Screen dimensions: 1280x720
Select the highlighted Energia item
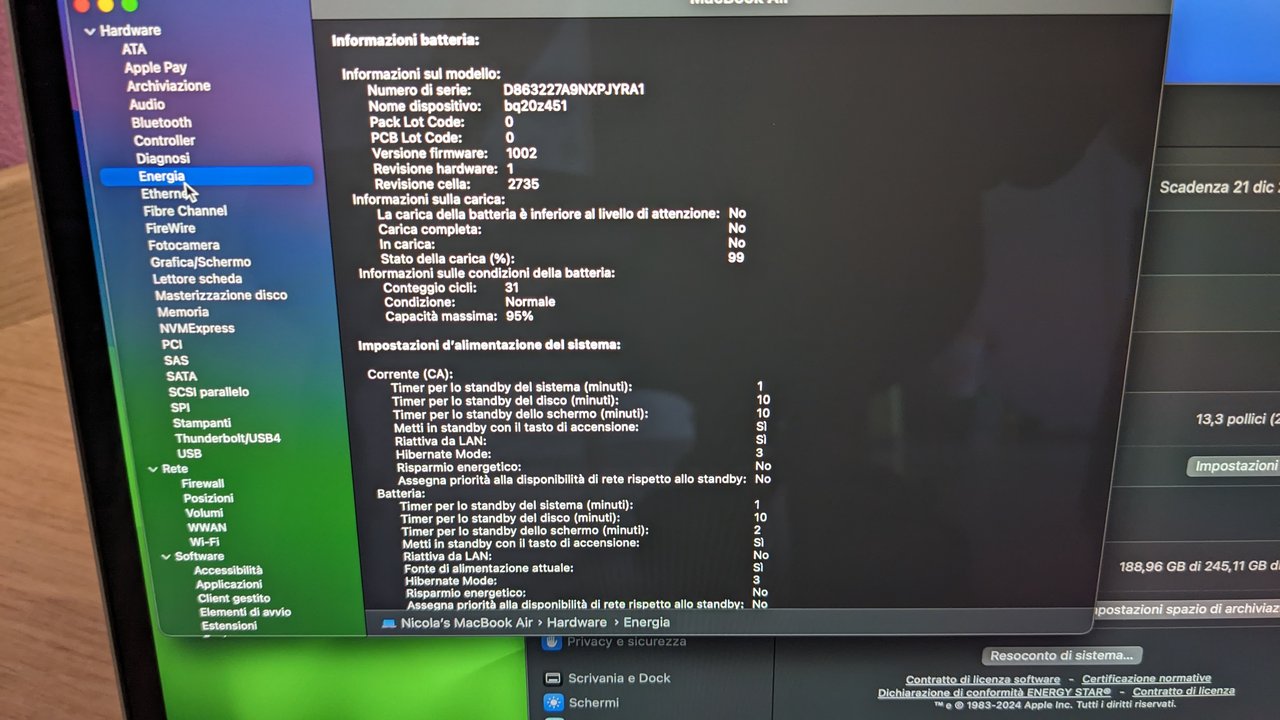pos(206,176)
